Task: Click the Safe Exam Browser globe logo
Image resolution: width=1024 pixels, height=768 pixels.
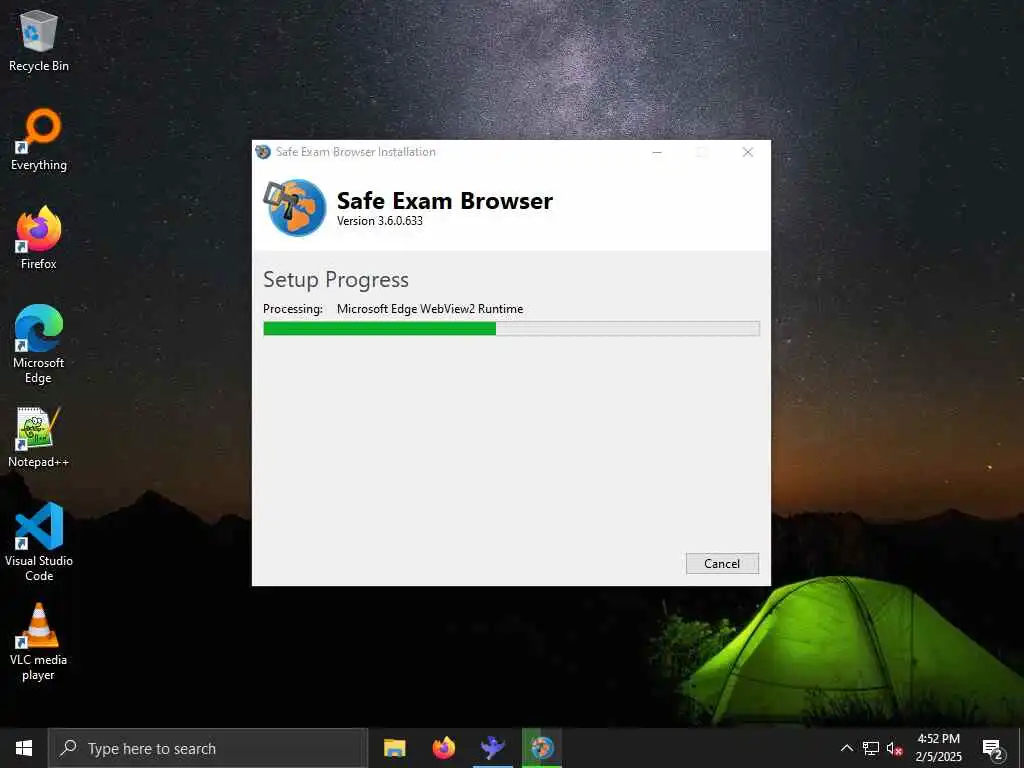Action: (x=295, y=207)
